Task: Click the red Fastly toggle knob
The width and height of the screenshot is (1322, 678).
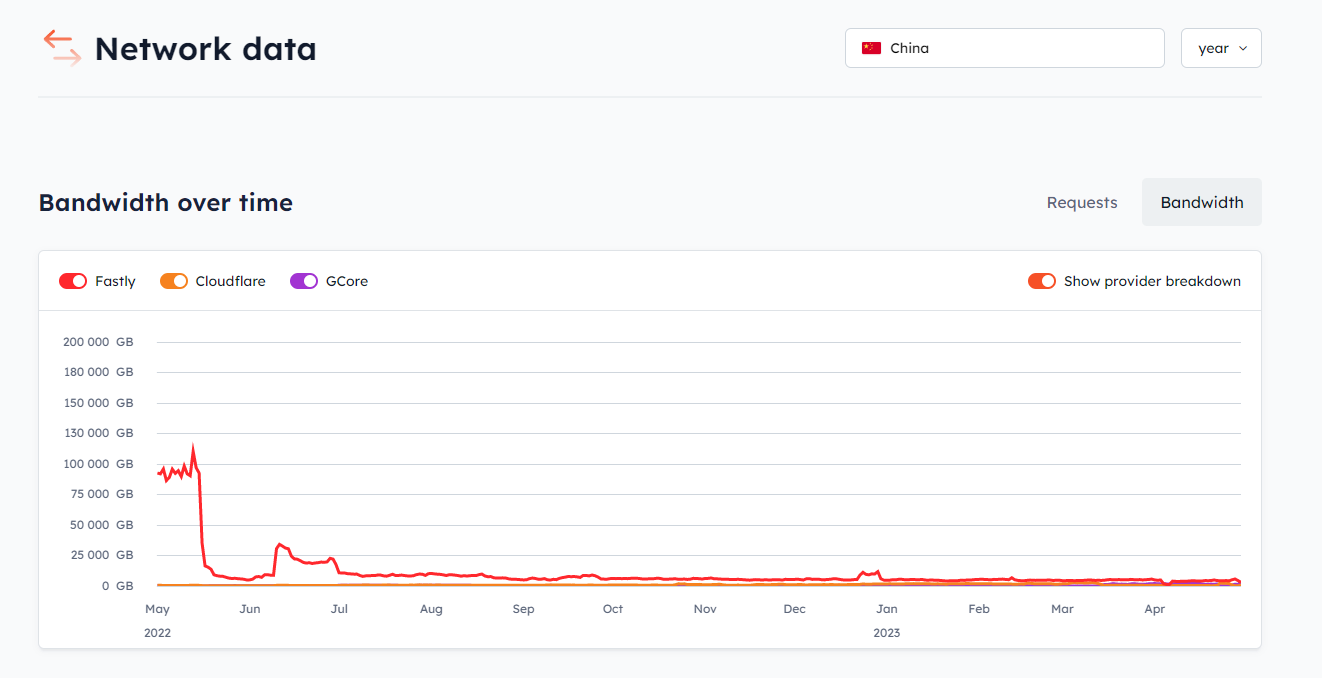Action: click(x=79, y=281)
